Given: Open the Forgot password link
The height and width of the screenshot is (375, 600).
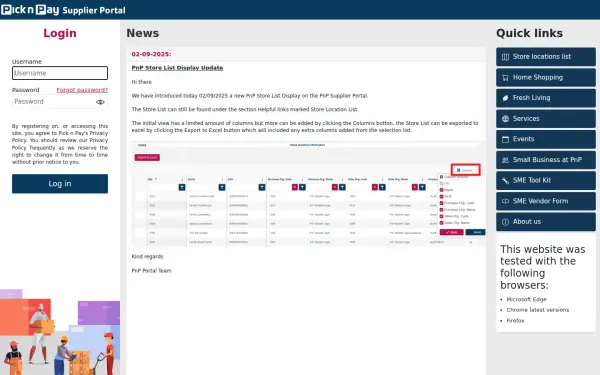Looking at the screenshot, I should pos(82,90).
